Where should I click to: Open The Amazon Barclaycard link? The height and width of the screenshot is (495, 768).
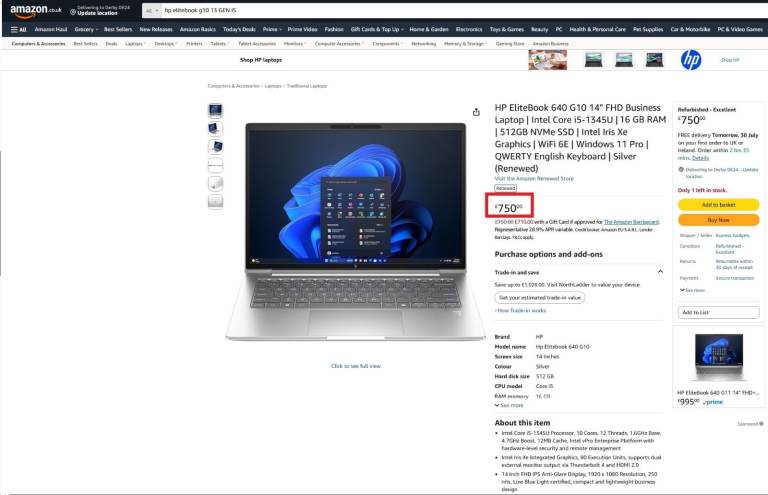(x=631, y=222)
